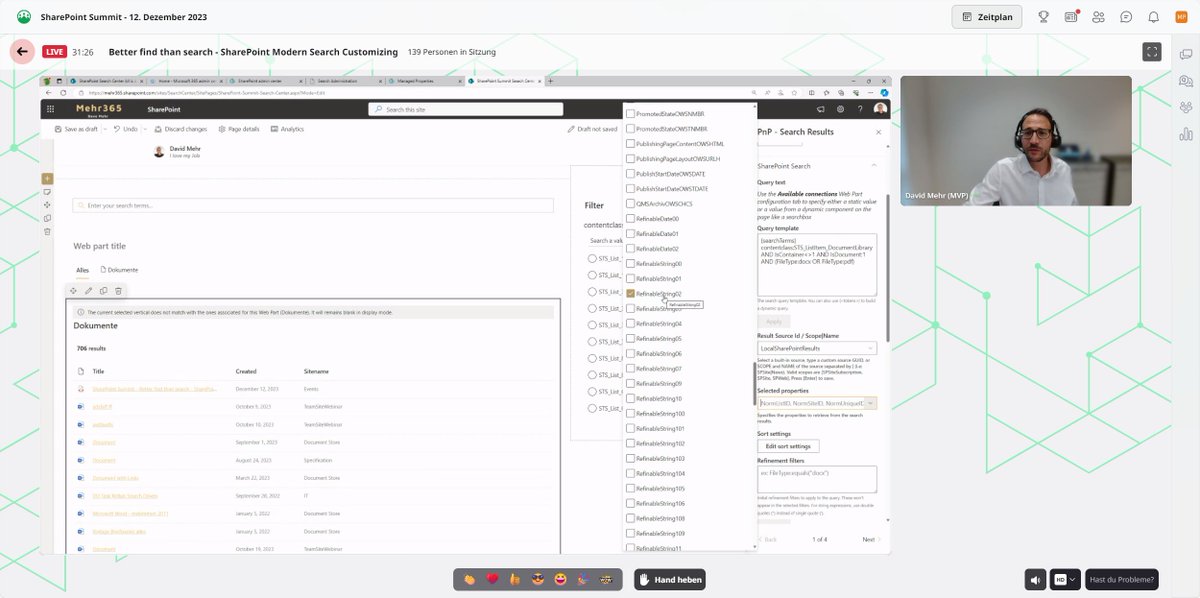Click the duplicate icon on web part toolbar
This screenshot has width=1200, height=598.
pos(103,291)
